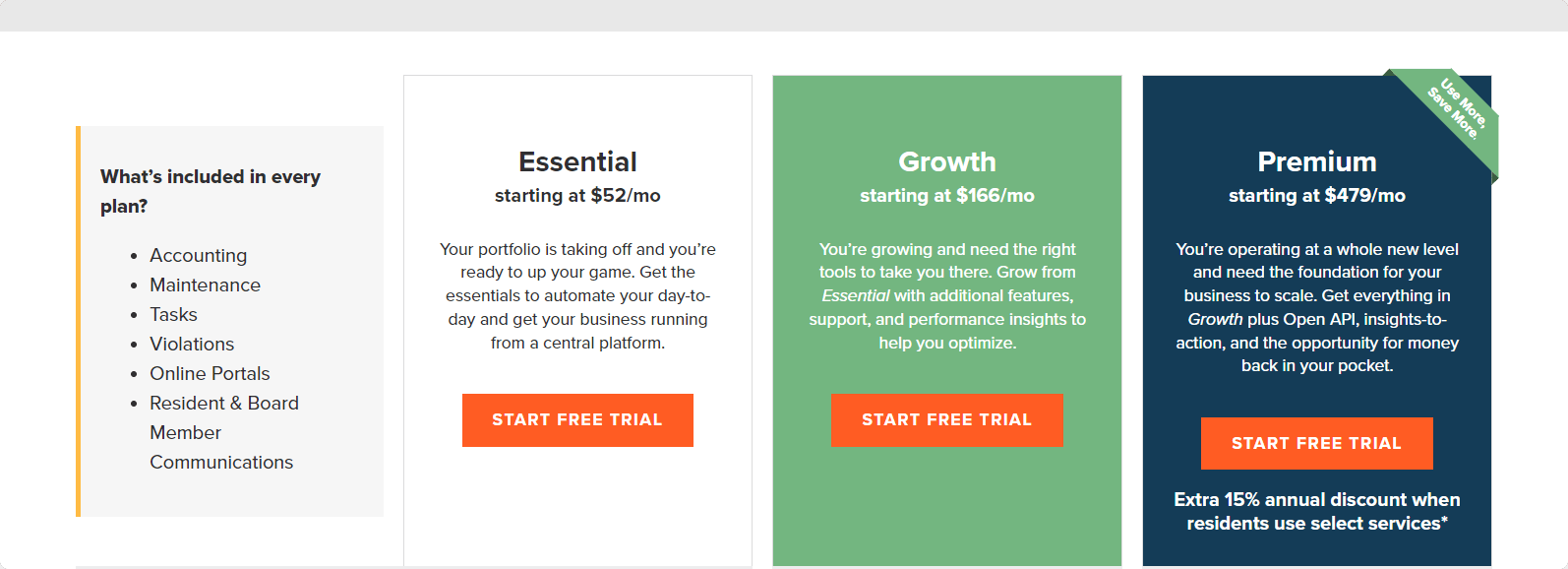This screenshot has height=569, width=1568.
Task: Click the Accounting list item
Action: click(x=199, y=255)
